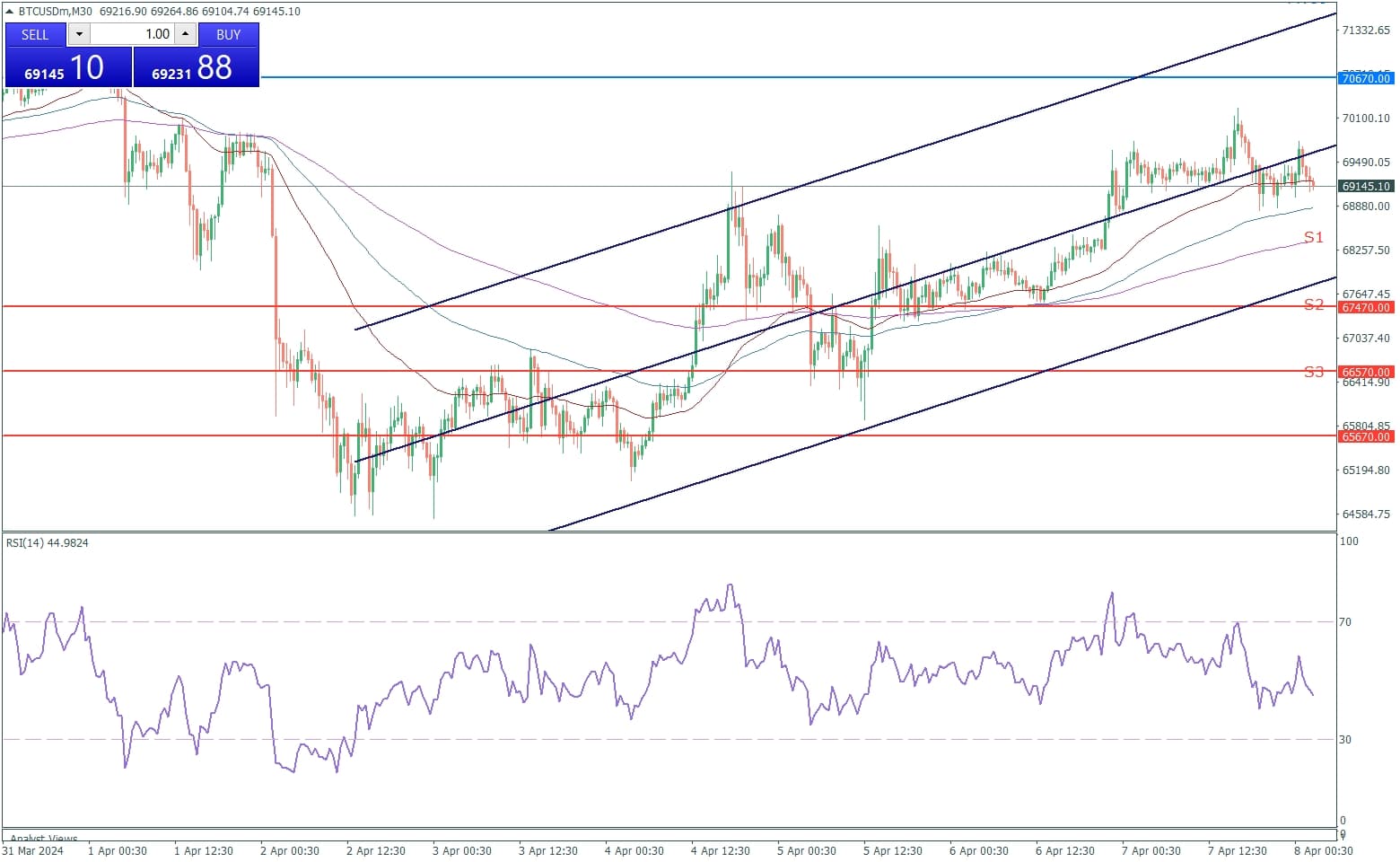This screenshot has width=1400, height=862.
Task: Click the 4 Apr 12:30 time label
Action: pyautogui.click(x=721, y=850)
